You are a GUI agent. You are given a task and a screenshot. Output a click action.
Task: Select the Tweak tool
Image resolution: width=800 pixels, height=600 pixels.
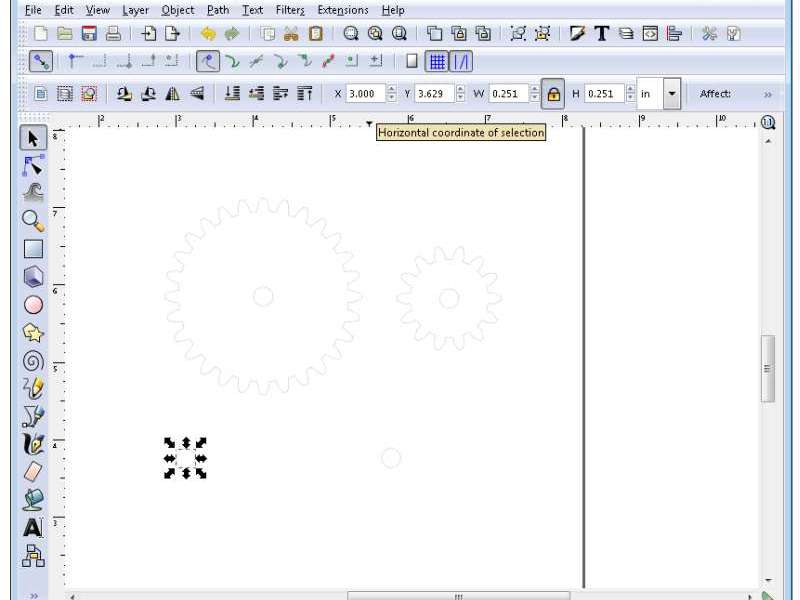33,193
